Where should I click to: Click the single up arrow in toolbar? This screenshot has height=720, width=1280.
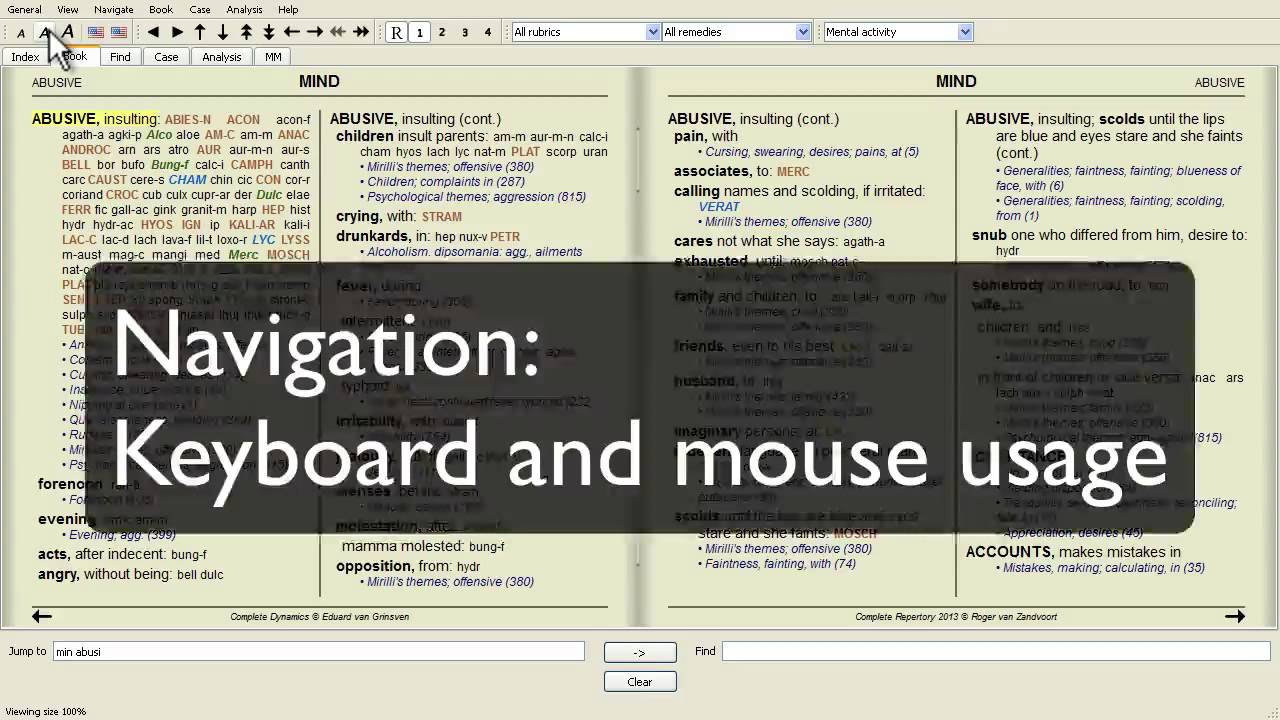pyautogui.click(x=200, y=33)
